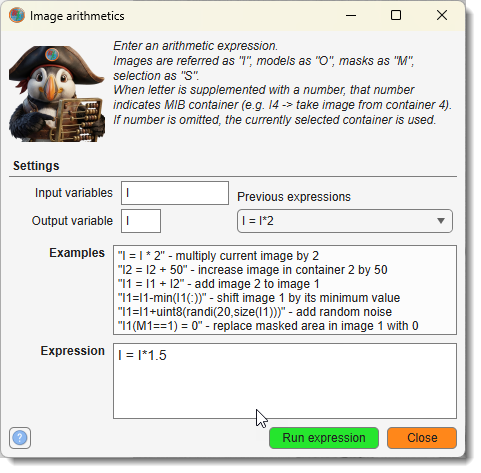
Task: Minimize the Image arithmetics window
Action: click(x=351, y=15)
